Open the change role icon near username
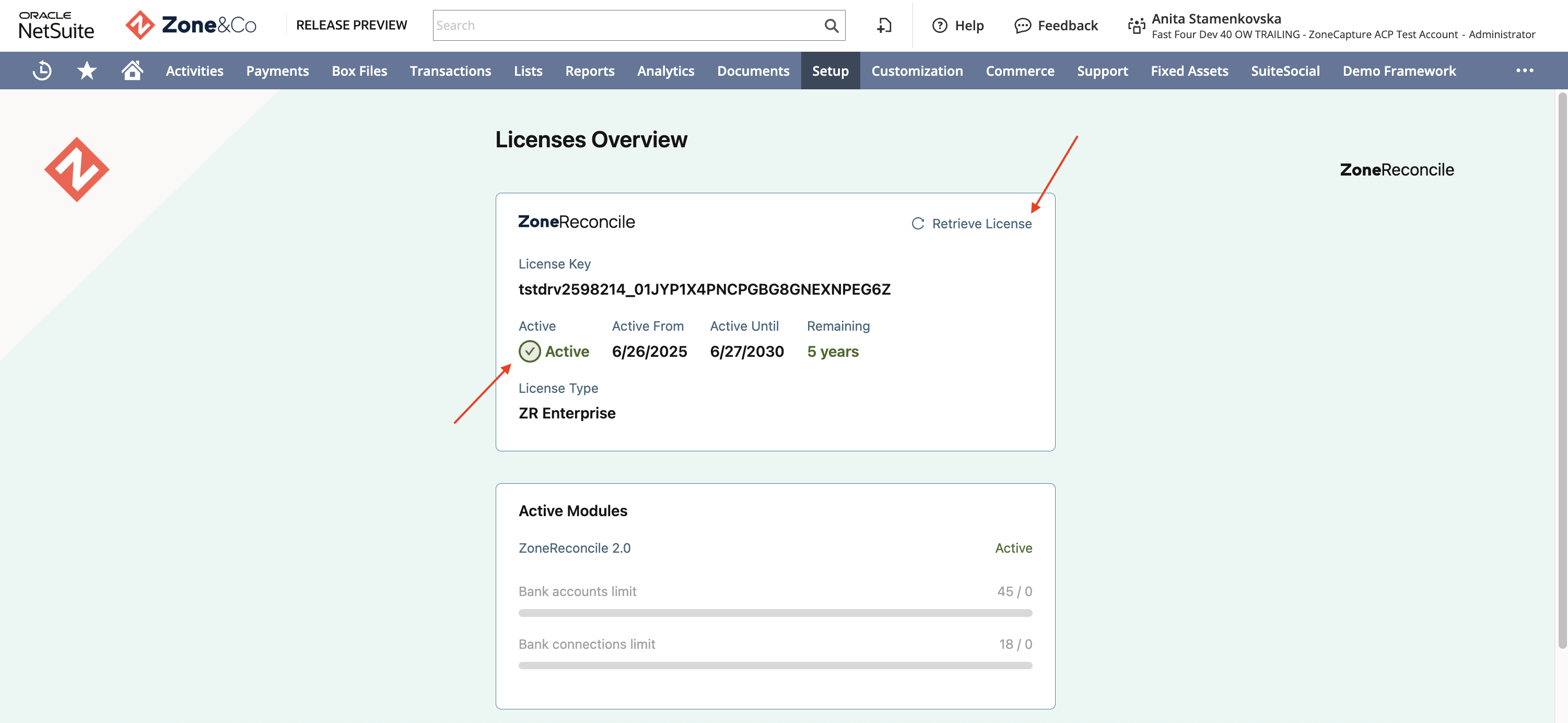This screenshot has height=723, width=1568. click(1137, 26)
